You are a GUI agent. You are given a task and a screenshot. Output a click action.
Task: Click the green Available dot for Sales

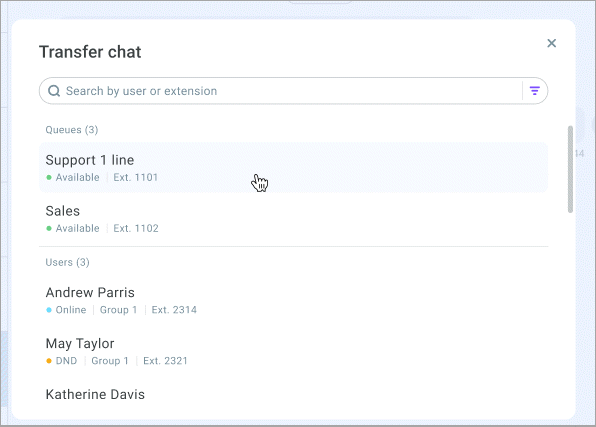pyautogui.click(x=49, y=229)
